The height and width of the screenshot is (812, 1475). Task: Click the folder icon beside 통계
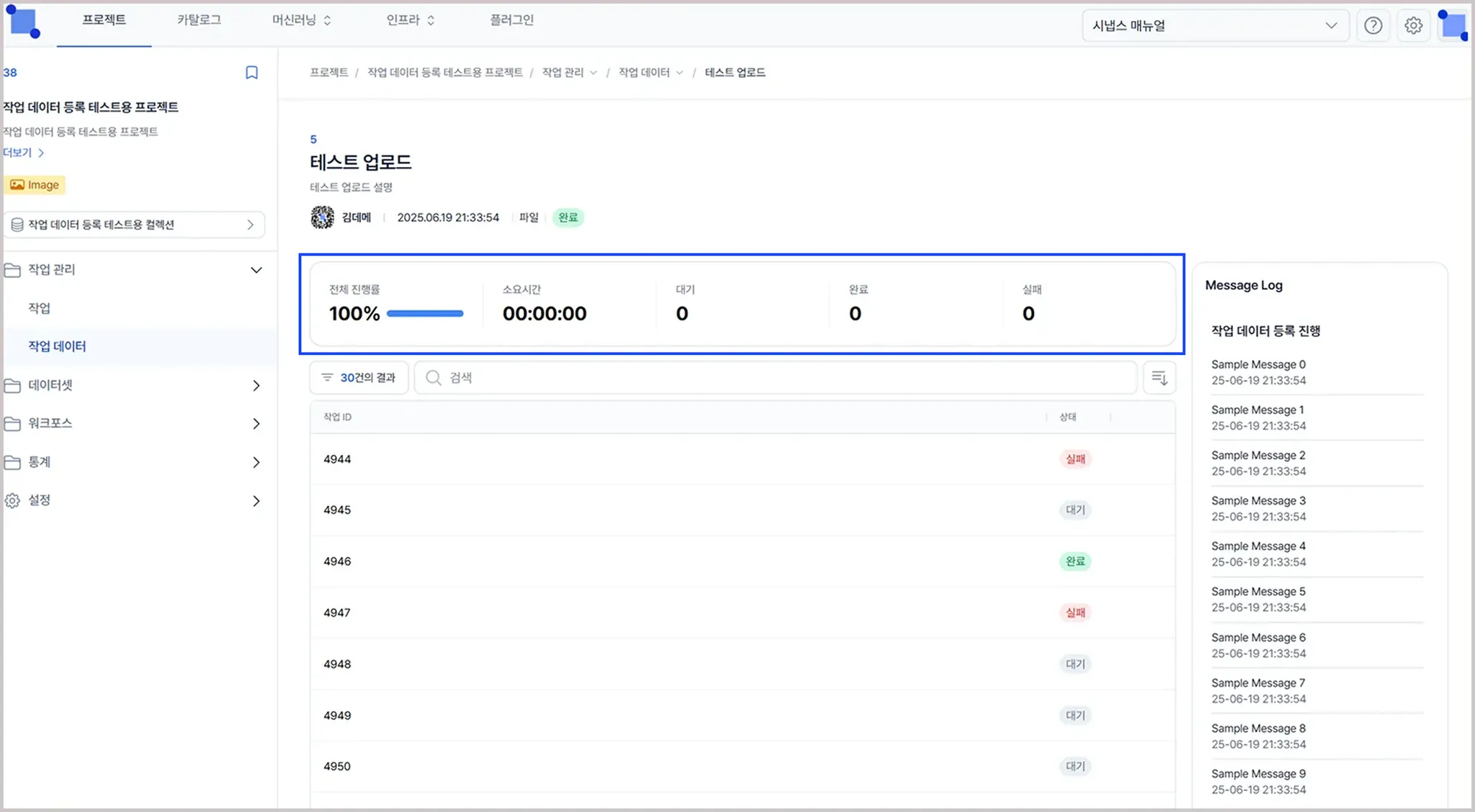click(x=12, y=462)
